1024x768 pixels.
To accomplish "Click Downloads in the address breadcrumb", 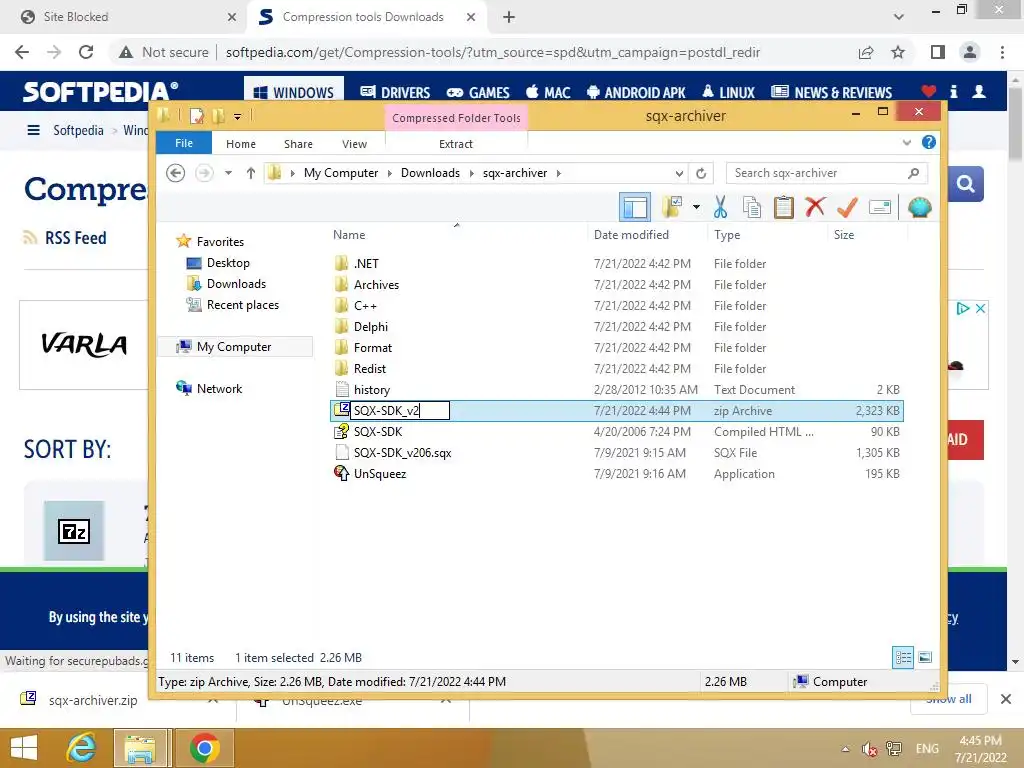I will (430, 173).
